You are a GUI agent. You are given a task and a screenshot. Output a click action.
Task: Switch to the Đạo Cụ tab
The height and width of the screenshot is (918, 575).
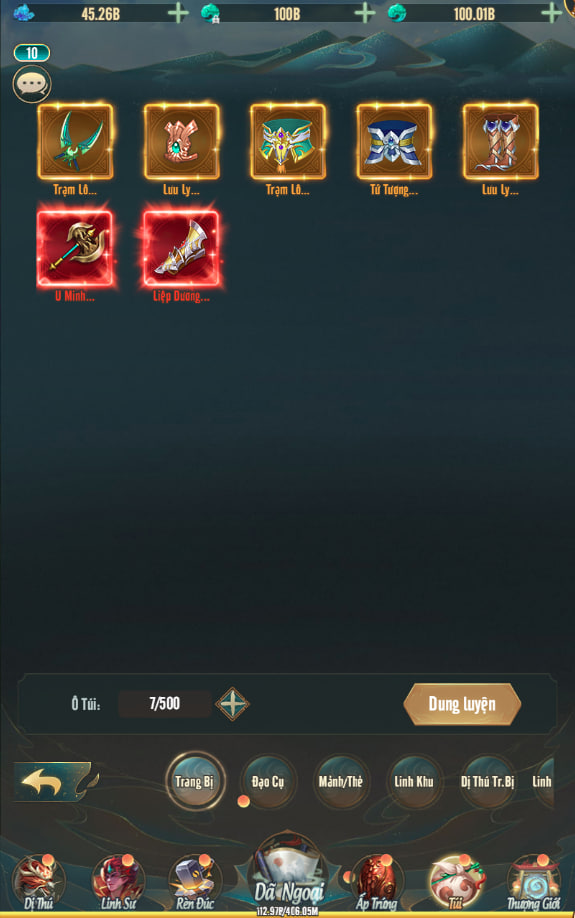pos(268,782)
